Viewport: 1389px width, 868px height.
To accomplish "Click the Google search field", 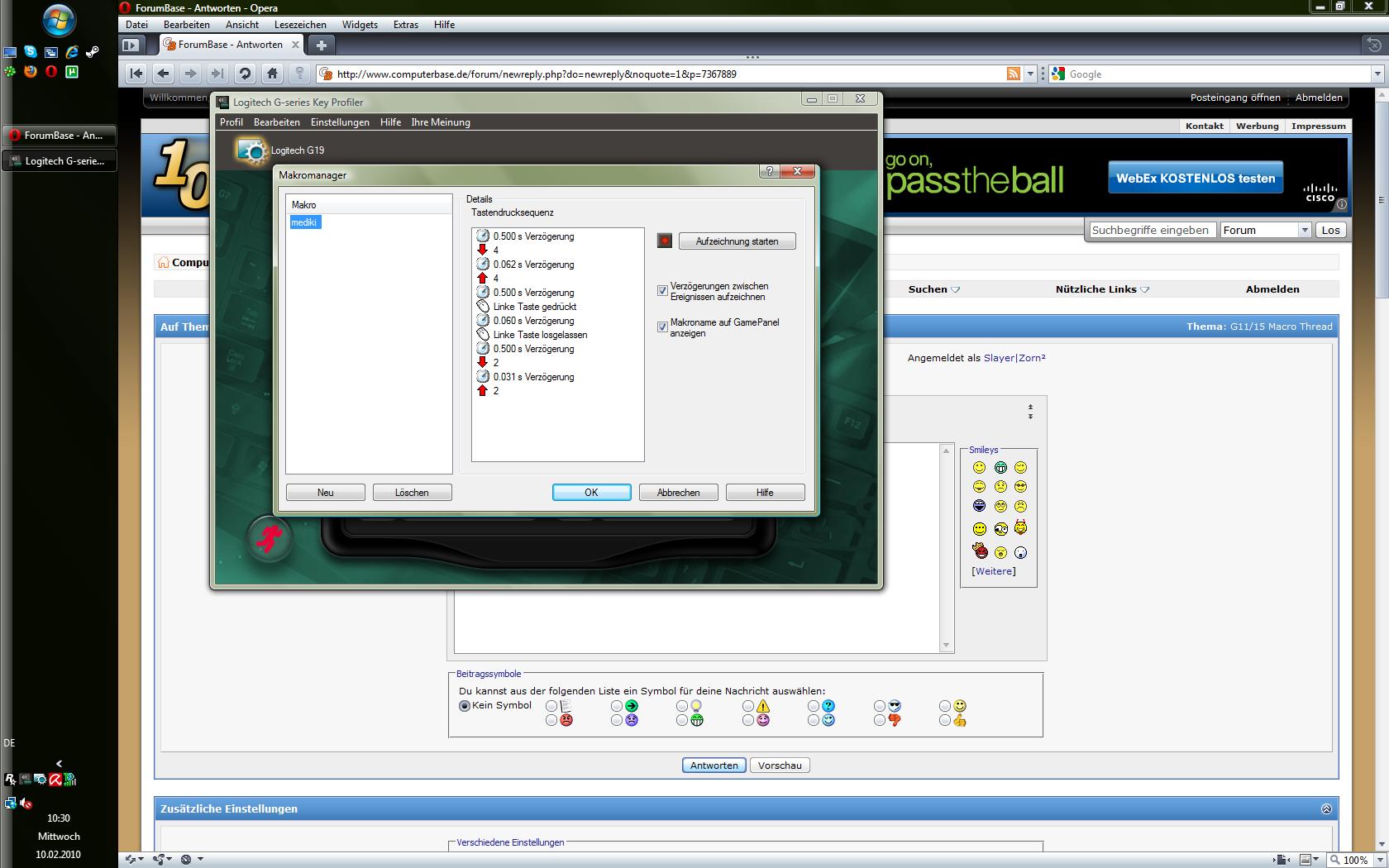I will coord(1219,74).
